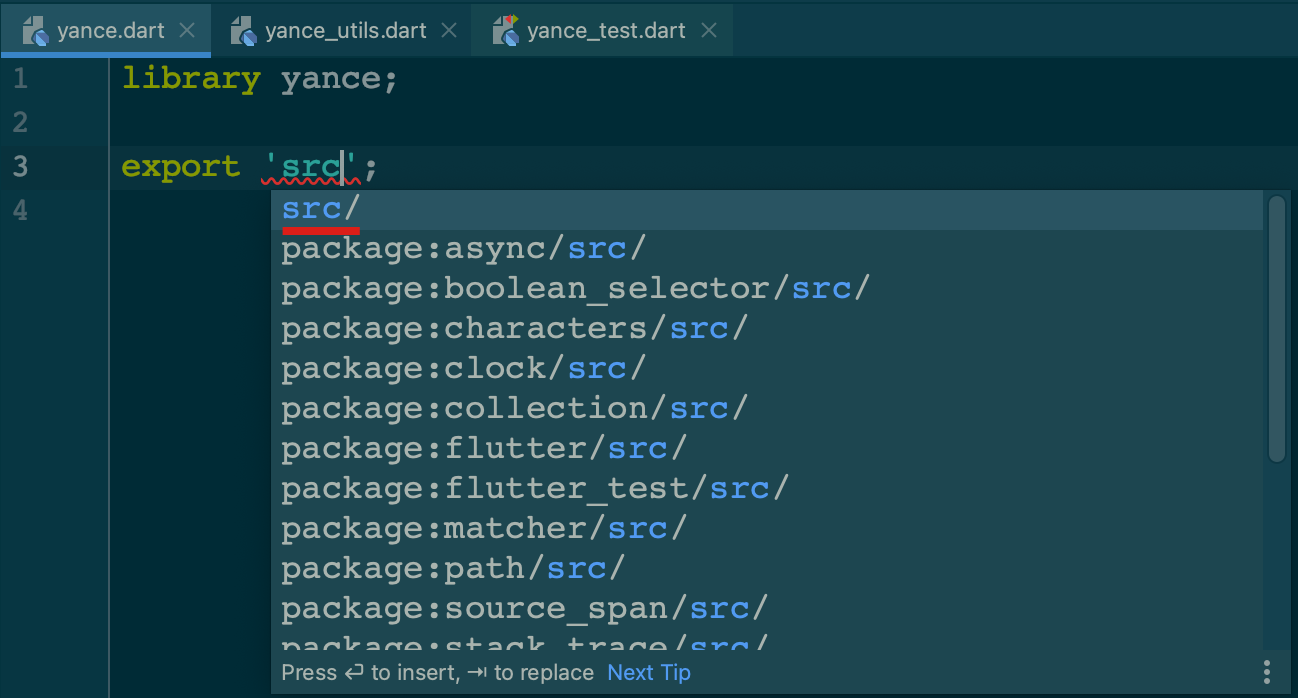The image size is (1298, 698).
Task: Select the package:flutter/src/ completion
Action: (767, 449)
